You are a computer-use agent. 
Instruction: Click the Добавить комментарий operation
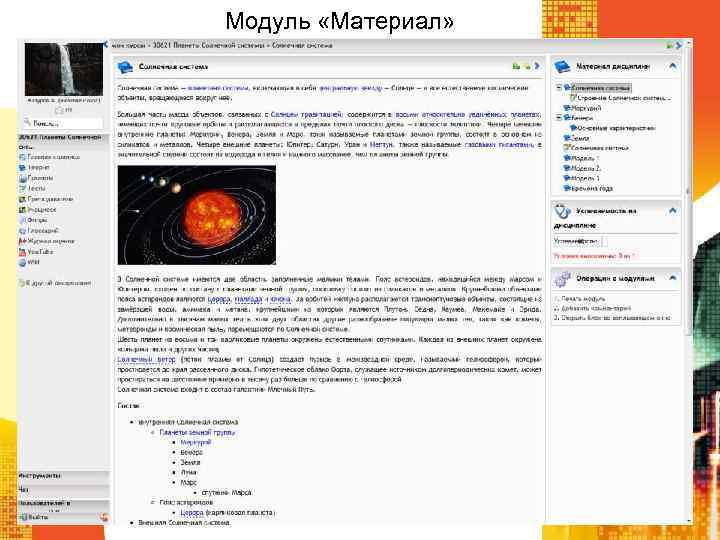point(596,308)
